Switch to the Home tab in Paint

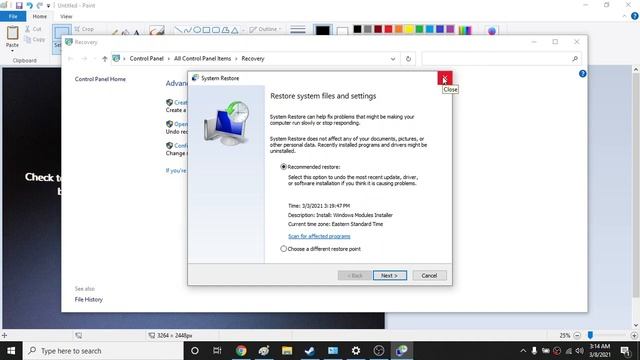40,16
